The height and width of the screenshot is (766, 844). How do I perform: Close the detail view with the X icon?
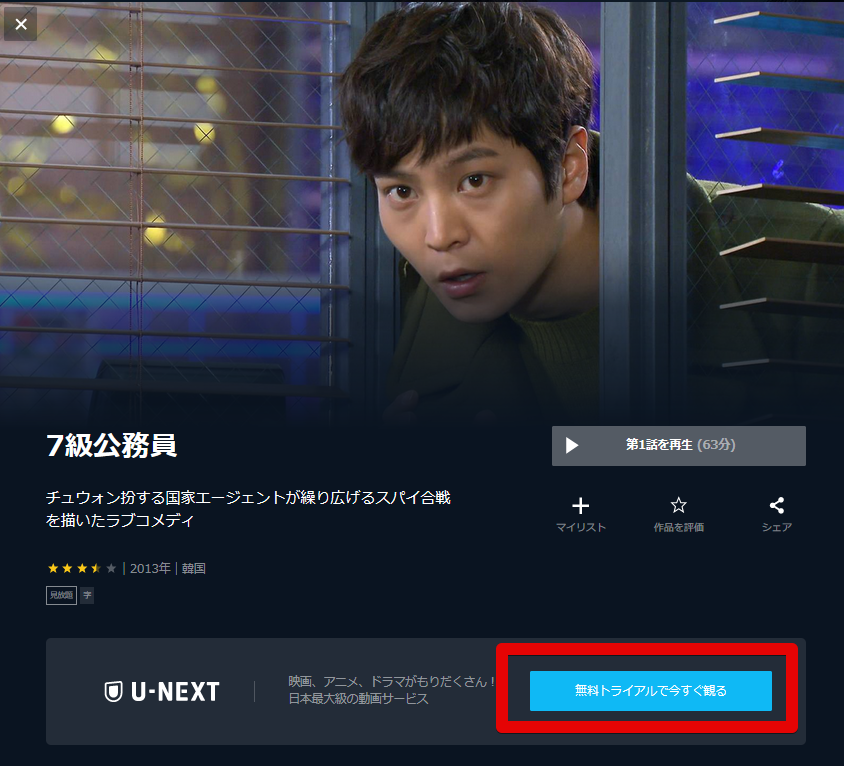[20, 24]
